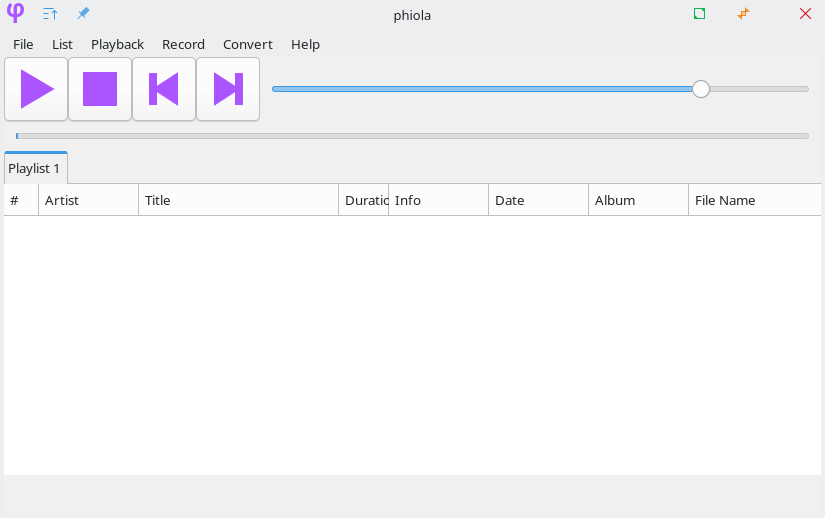Image resolution: width=825 pixels, height=518 pixels.
Task: Open the Record menu
Action: pyautogui.click(x=183, y=45)
